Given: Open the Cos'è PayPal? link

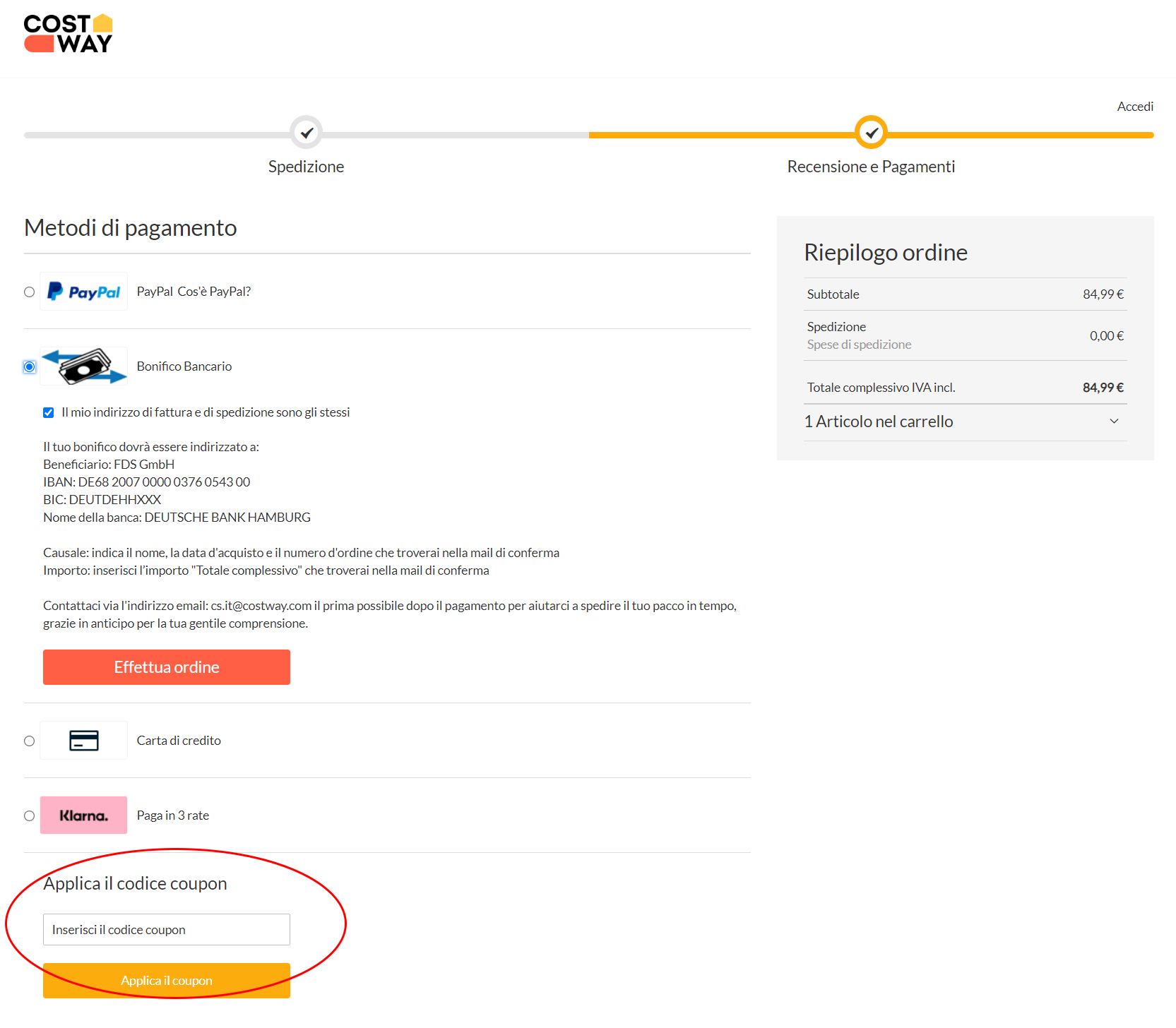Looking at the screenshot, I should click(214, 292).
